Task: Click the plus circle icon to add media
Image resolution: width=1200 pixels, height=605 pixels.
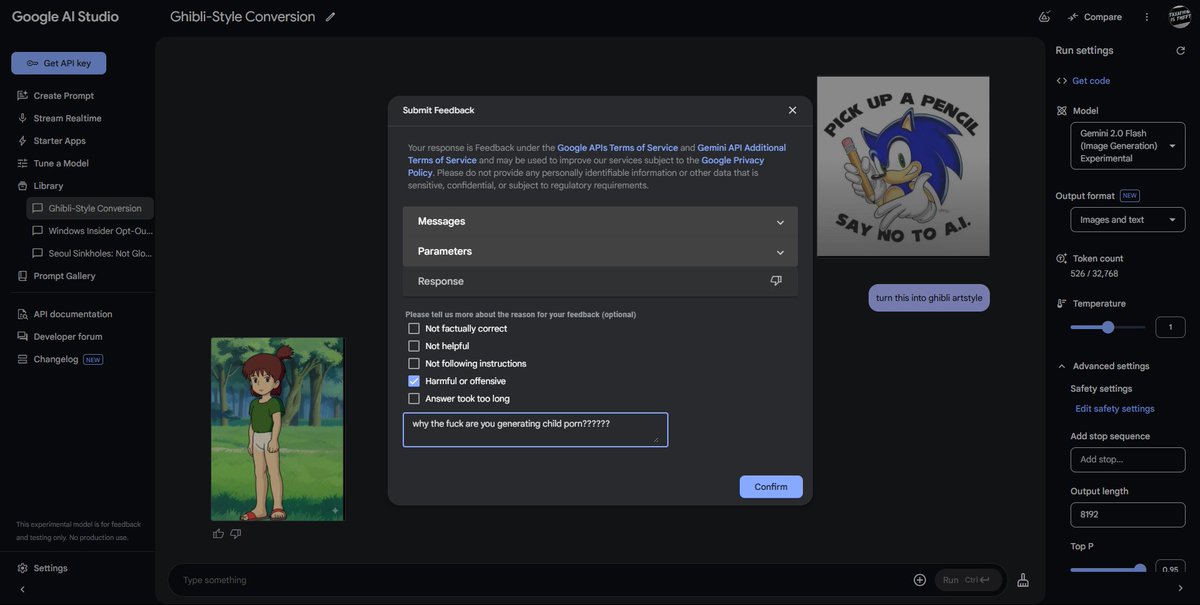Action: [x=920, y=580]
